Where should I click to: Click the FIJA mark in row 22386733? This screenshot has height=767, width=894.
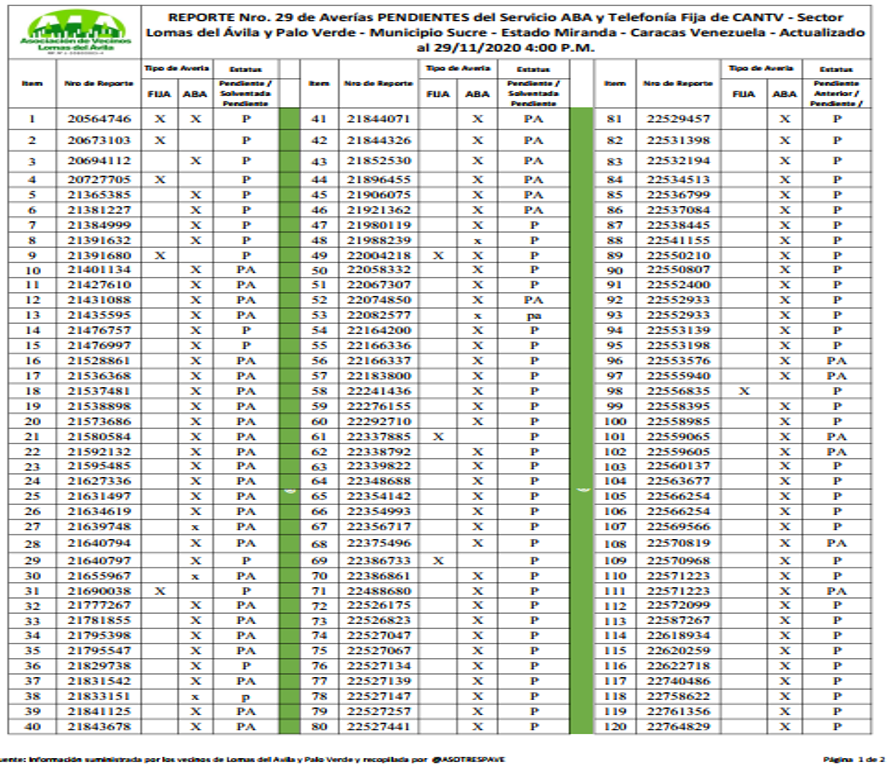(438, 561)
